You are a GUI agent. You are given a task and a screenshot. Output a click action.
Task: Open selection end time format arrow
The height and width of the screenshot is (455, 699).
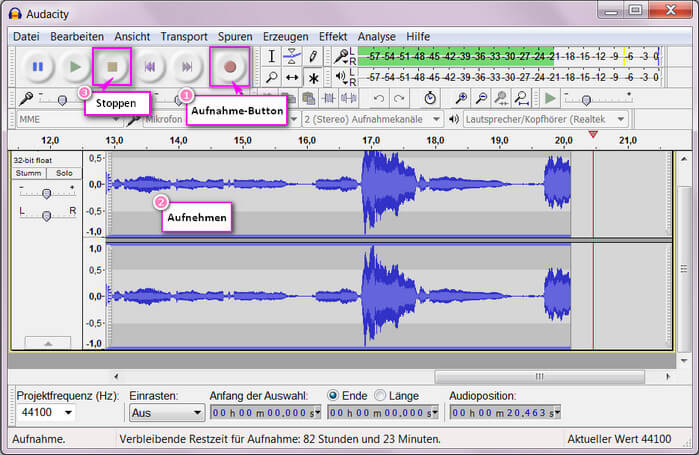435,413
